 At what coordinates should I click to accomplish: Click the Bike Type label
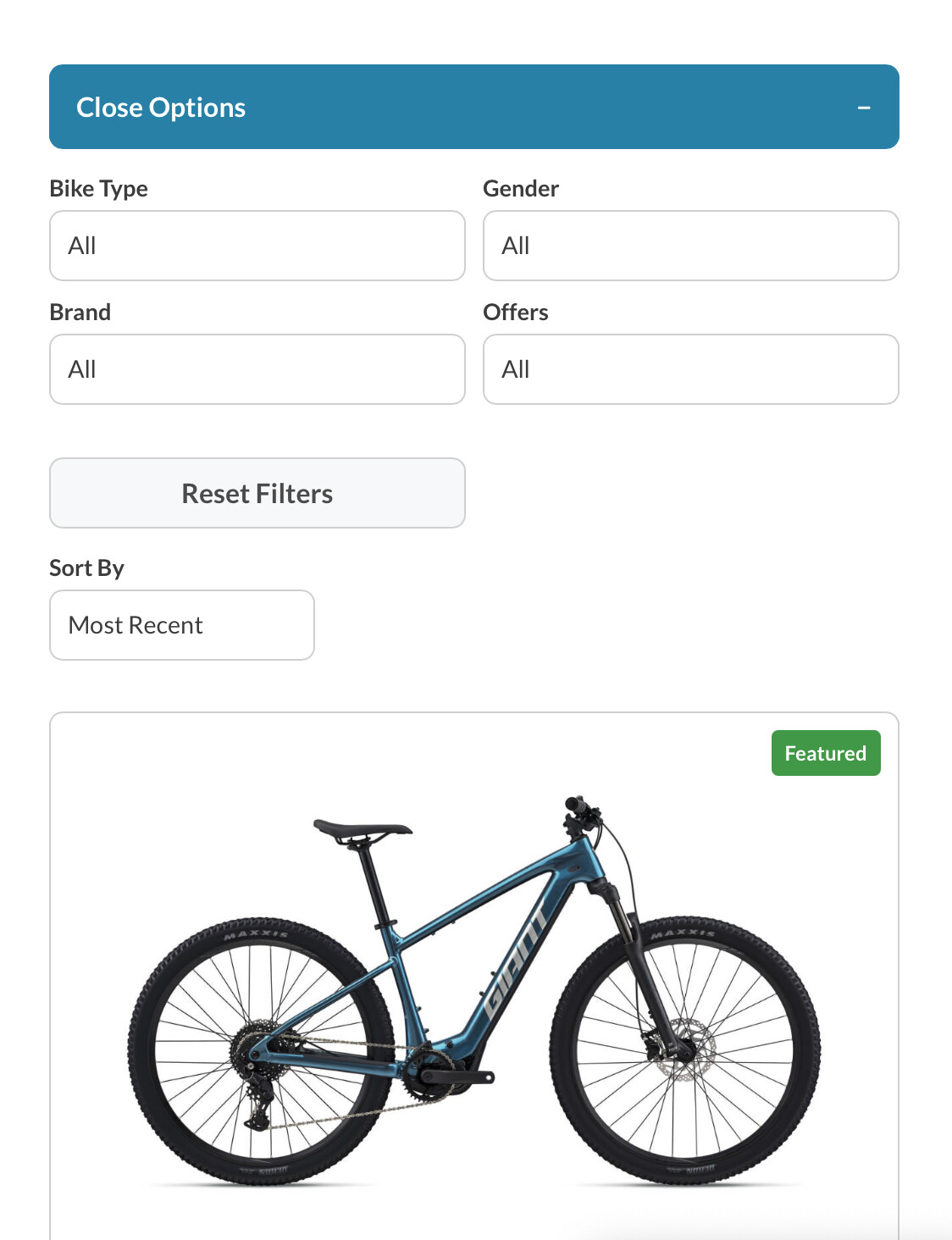pos(99,188)
